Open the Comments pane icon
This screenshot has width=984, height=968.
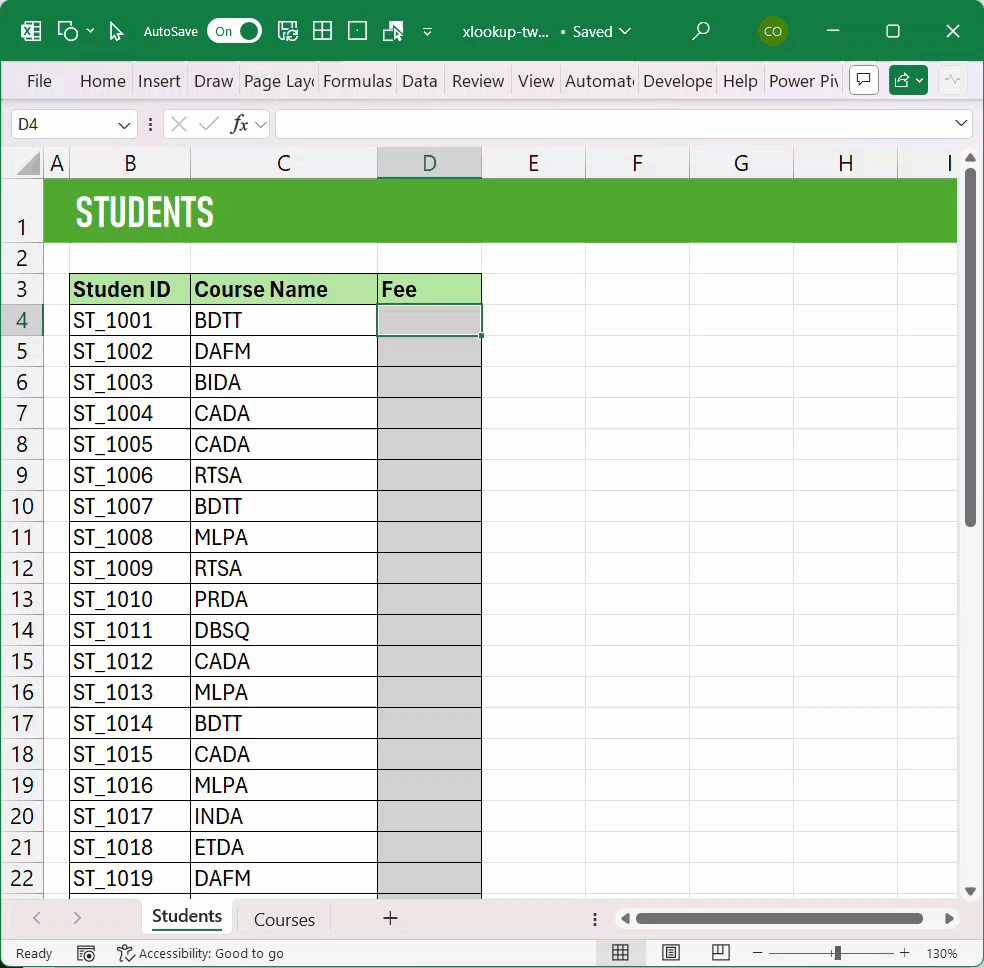click(863, 81)
